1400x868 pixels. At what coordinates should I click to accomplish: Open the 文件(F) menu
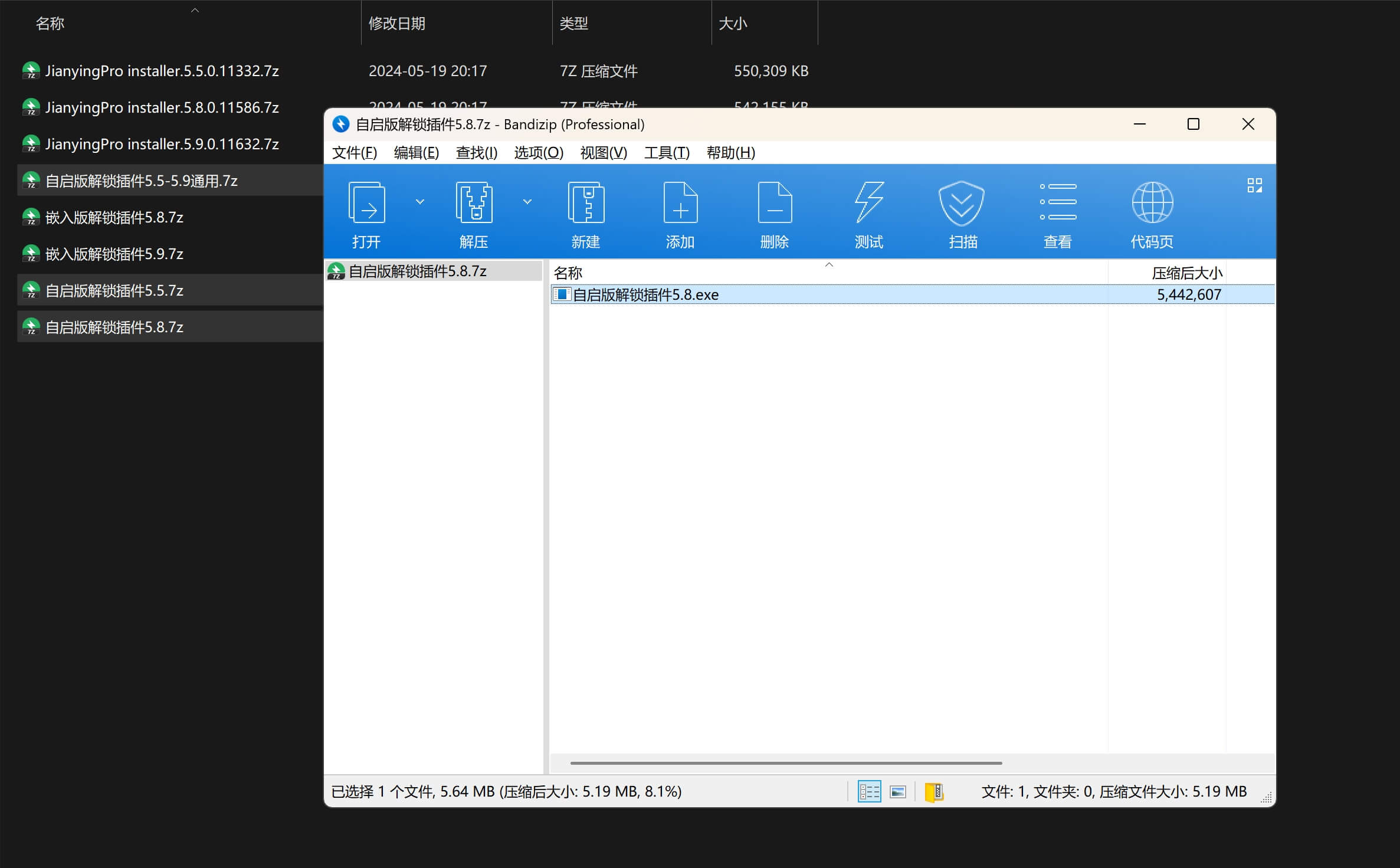tap(355, 153)
